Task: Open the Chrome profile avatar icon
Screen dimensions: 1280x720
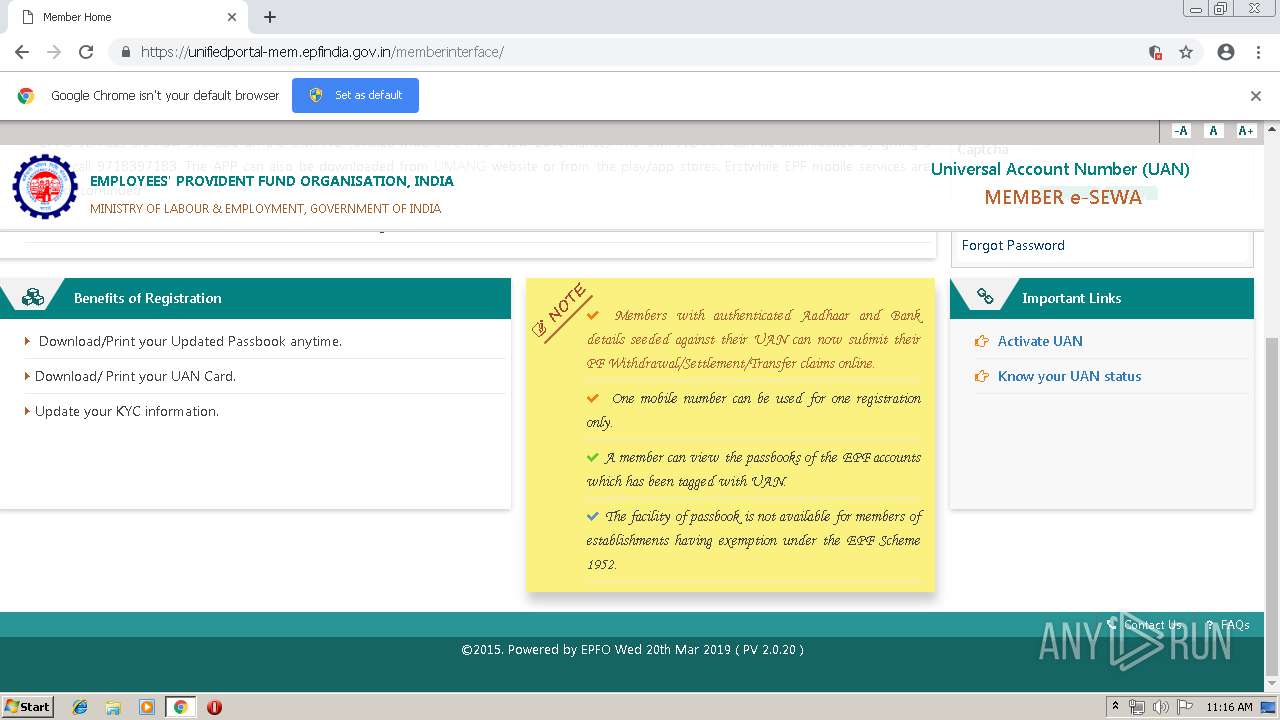Action: (x=1226, y=52)
